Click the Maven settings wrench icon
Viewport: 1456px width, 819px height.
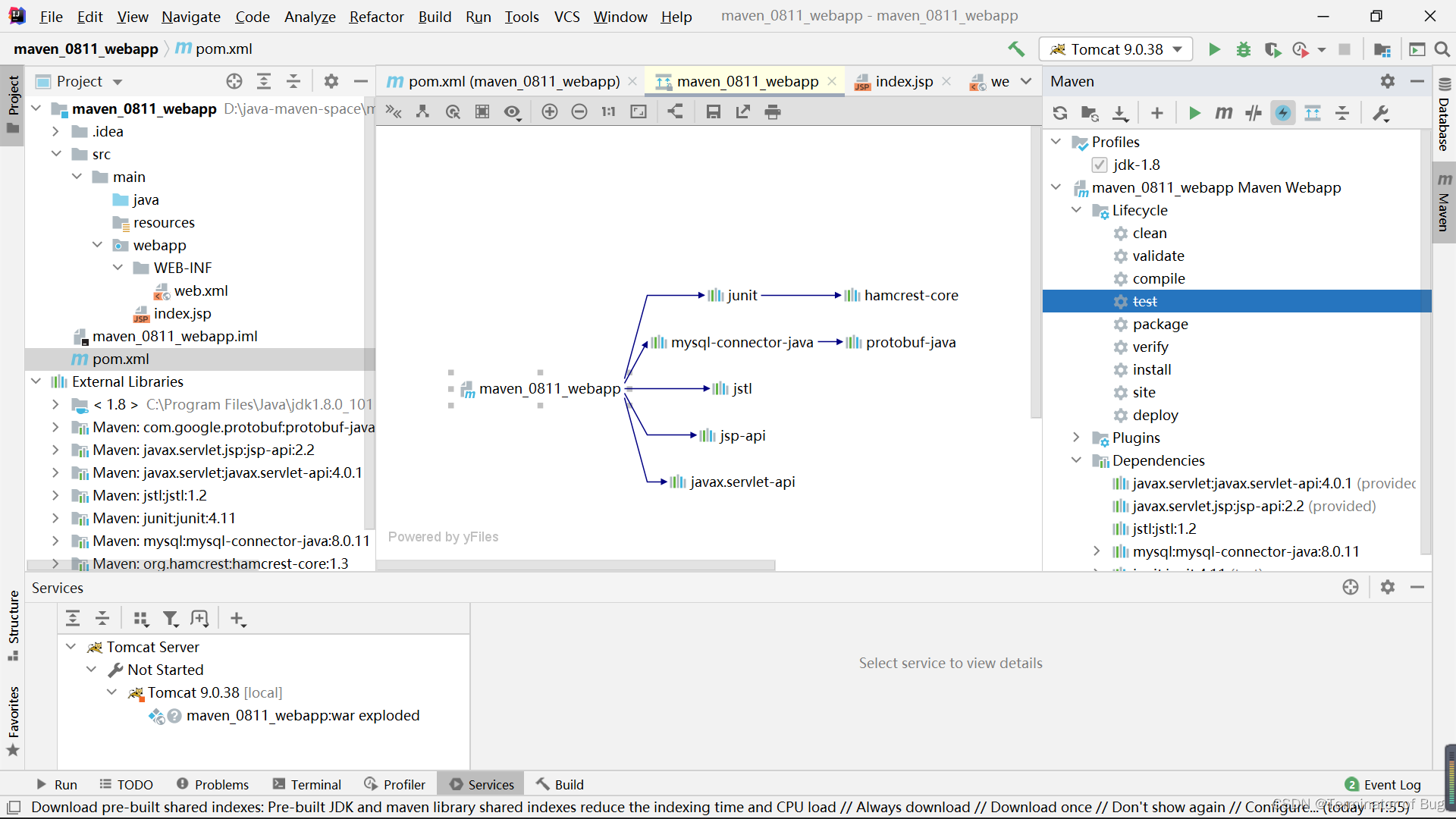1381,113
